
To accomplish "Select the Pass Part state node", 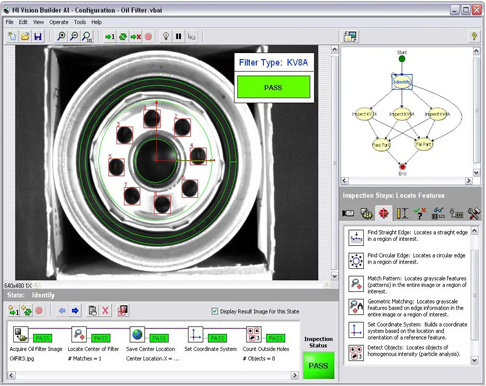I will pyautogui.click(x=381, y=145).
